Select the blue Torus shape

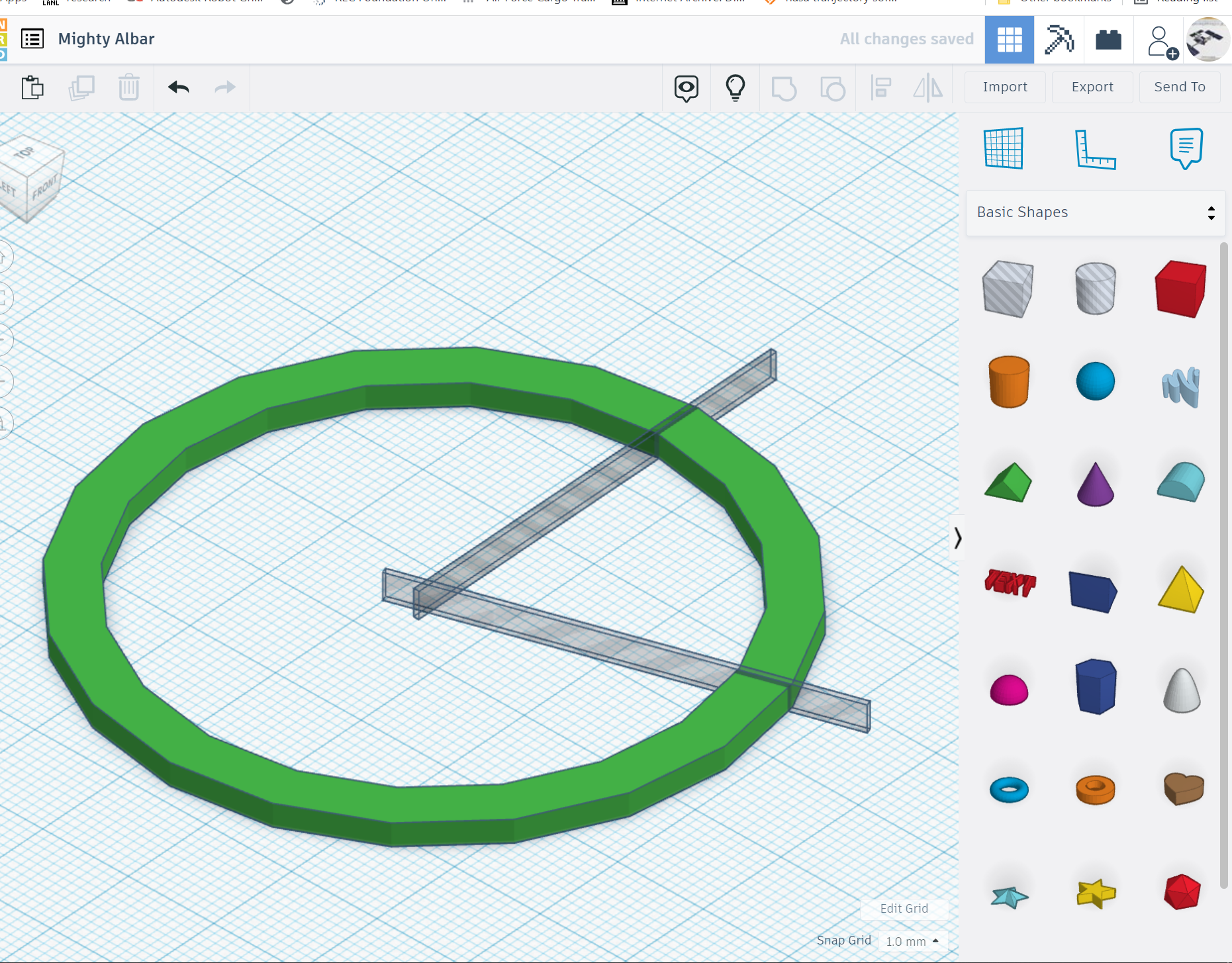[1009, 790]
